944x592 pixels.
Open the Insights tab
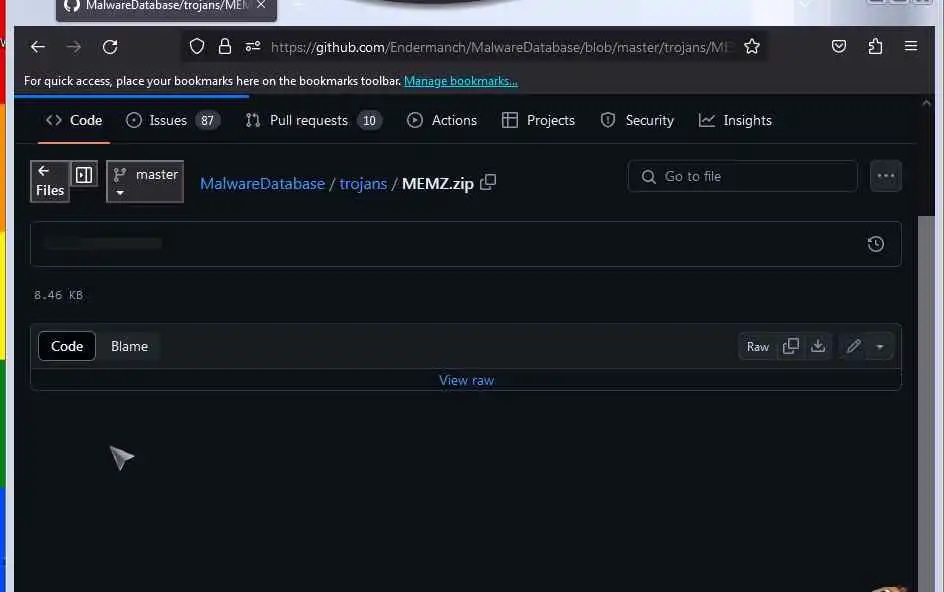coord(735,120)
